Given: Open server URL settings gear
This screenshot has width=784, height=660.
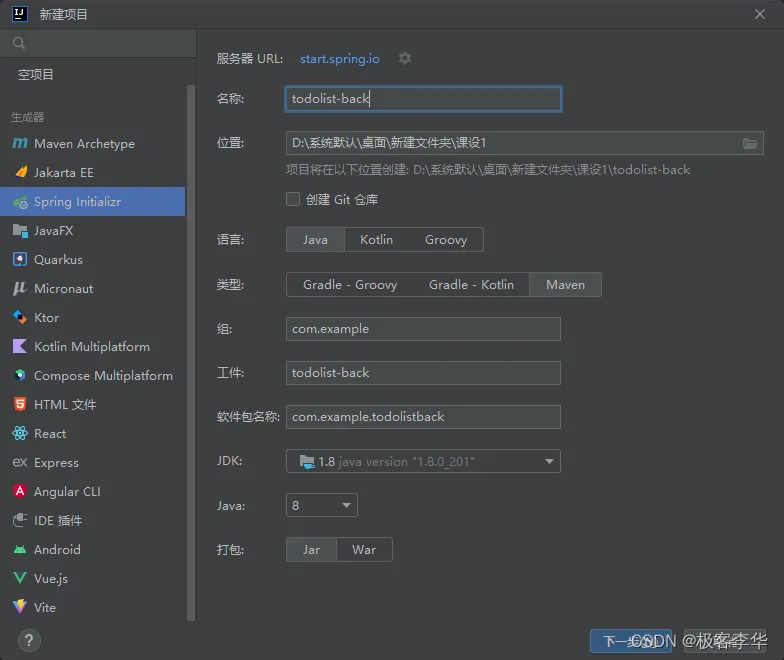Looking at the screenshot, I should click(x=404, y=58).
